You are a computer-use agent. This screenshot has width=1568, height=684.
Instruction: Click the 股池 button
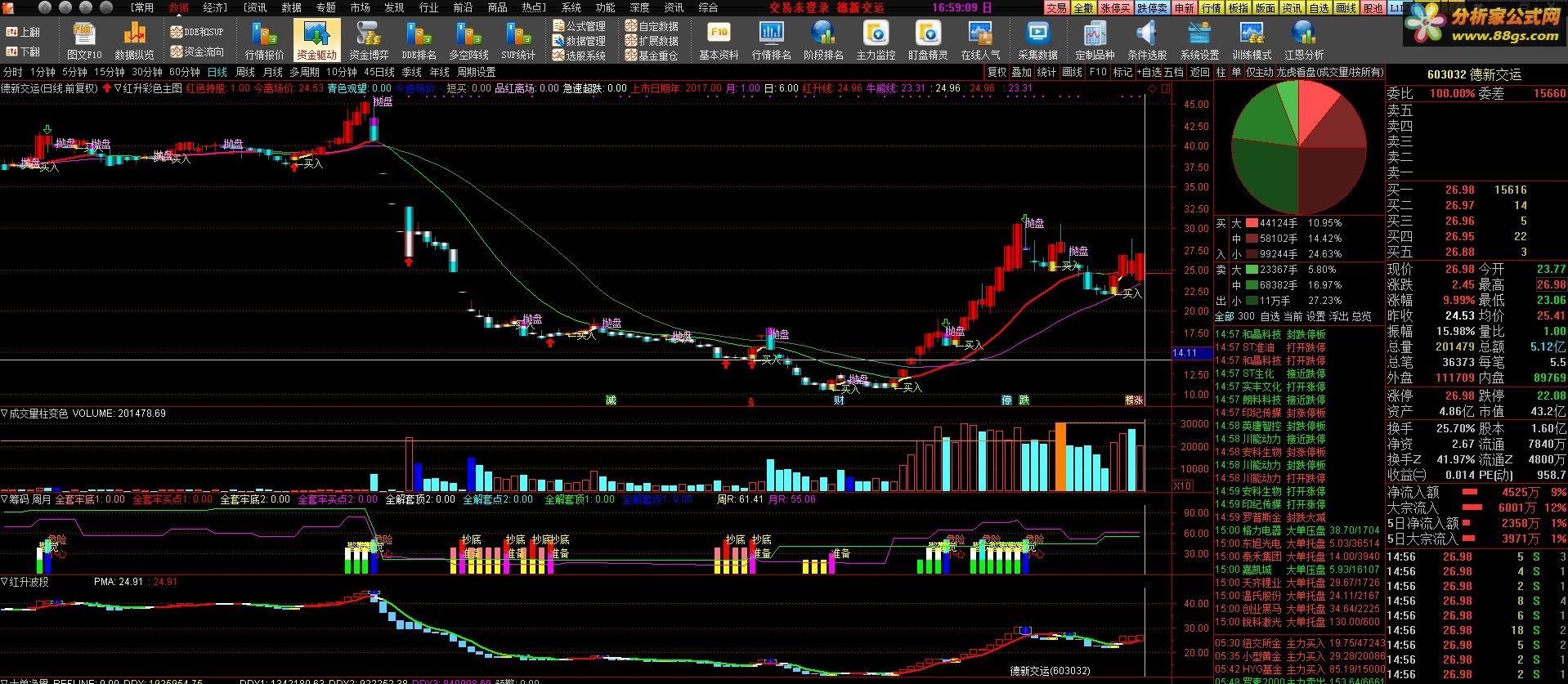1373,7
